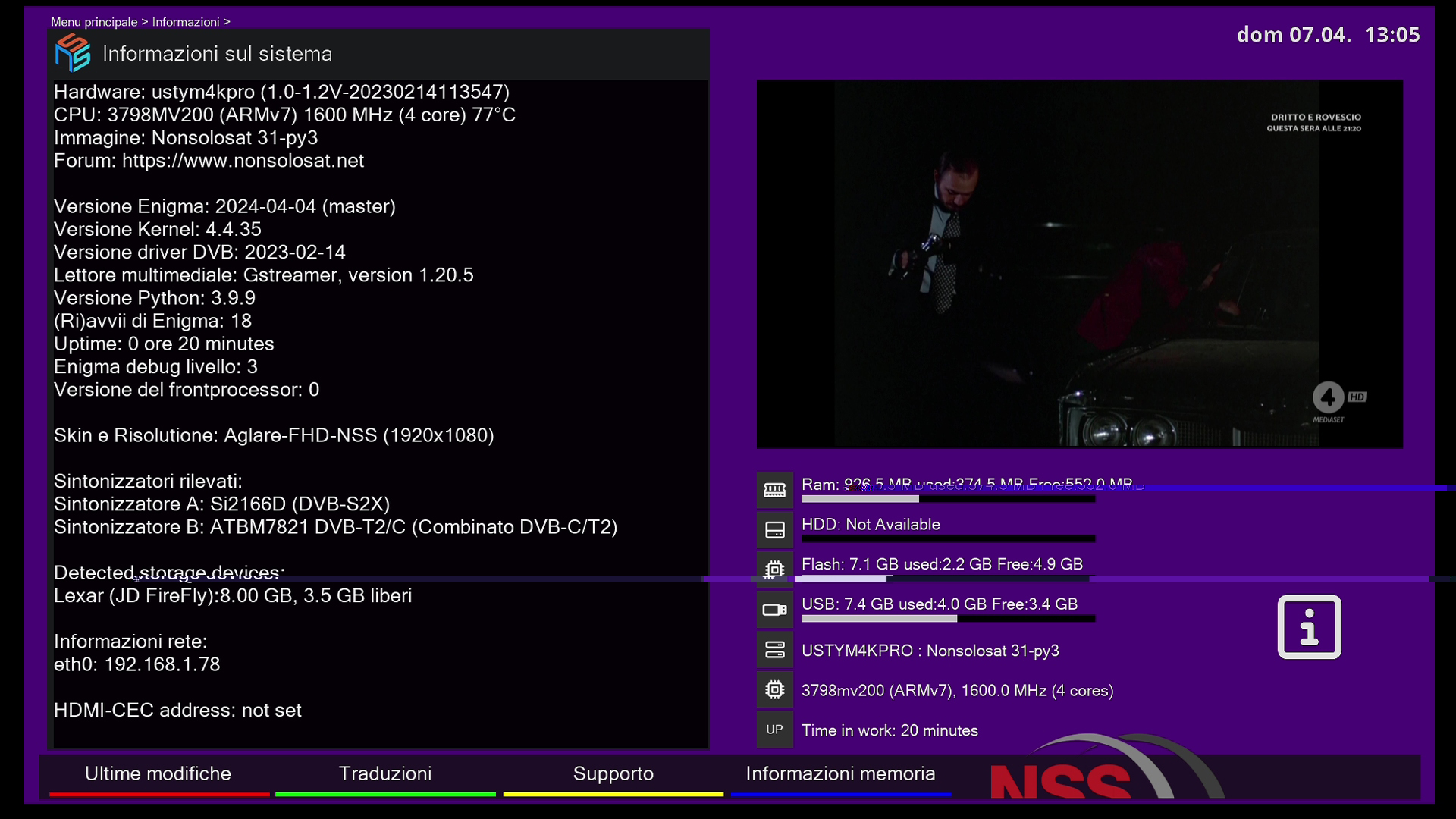Click the USB storage icon
1456x819 pixels.
coord(774,610)
